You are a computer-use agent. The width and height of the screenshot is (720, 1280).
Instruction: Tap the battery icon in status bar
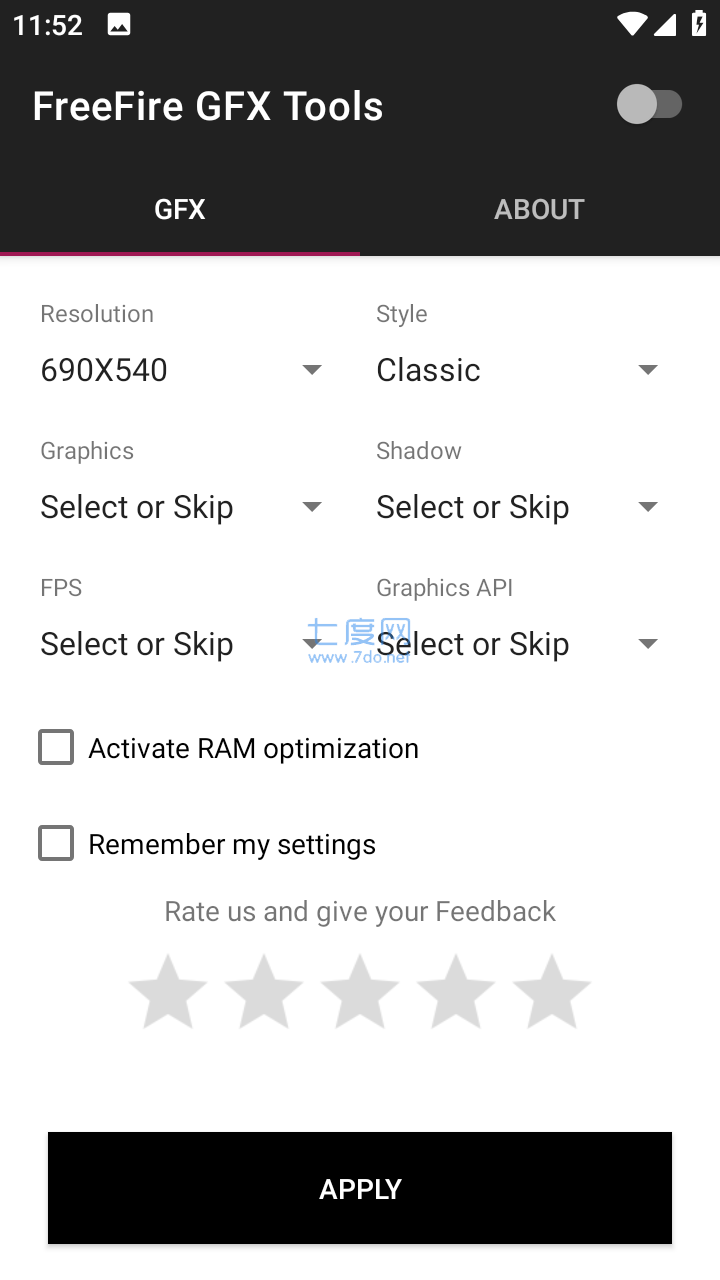[x=698, y=25]
